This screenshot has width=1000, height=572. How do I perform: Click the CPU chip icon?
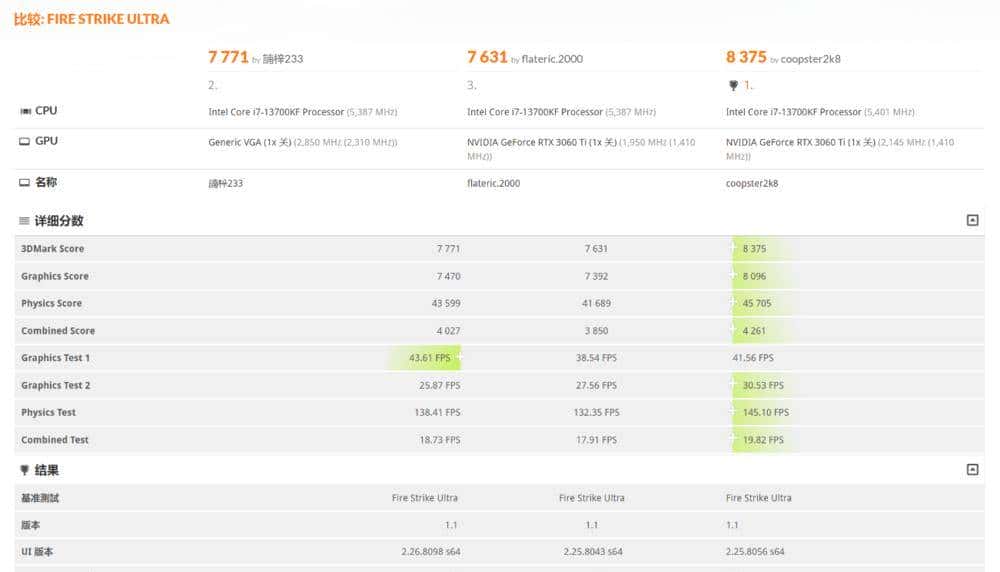(x=26, y=111)
